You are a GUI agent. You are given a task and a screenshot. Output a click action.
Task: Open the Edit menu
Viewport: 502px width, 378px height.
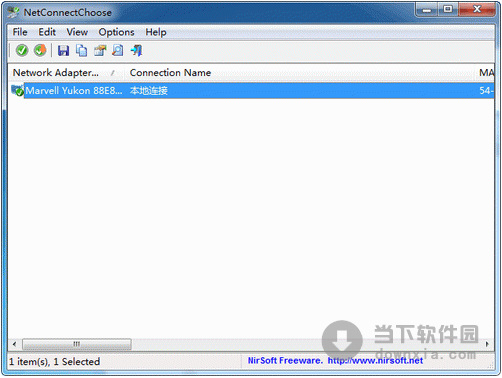pos(47,32)
